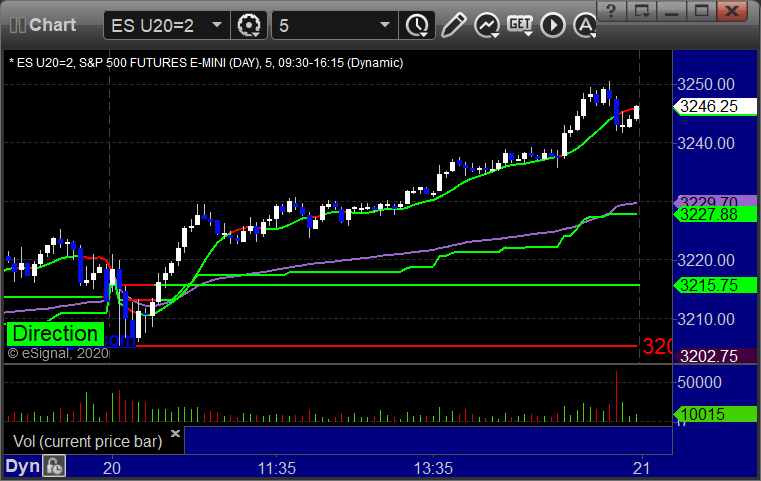This screenshot has height=481, width=761.
Task: Click the 10015 volume value tag
Action: pos(715,414)
